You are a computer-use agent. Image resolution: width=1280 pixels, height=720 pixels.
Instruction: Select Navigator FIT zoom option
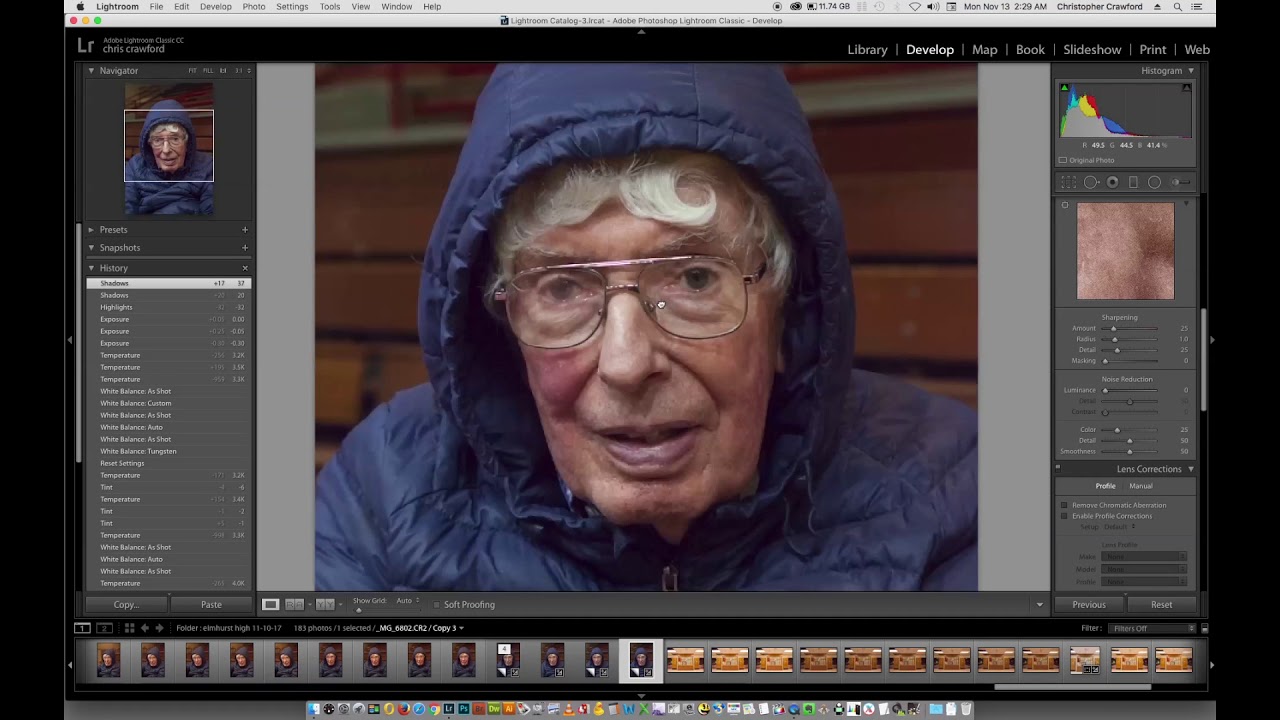[193, 71]
